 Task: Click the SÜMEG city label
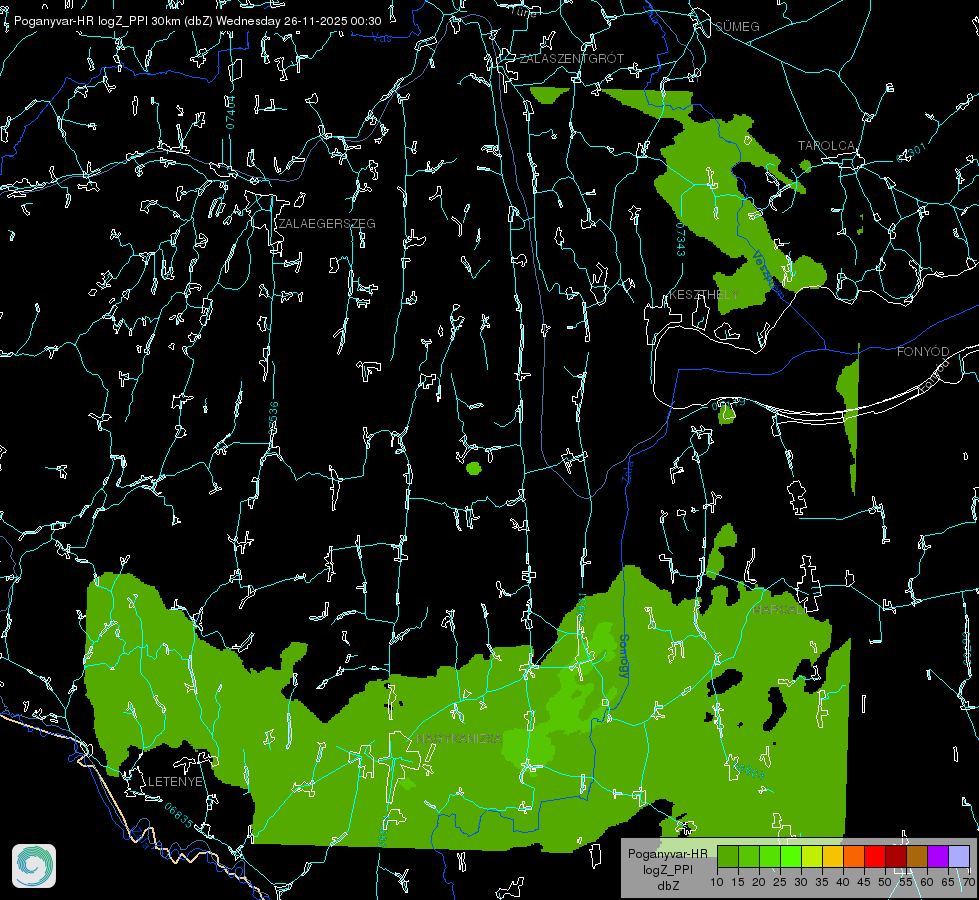click(x=737, y=26)
